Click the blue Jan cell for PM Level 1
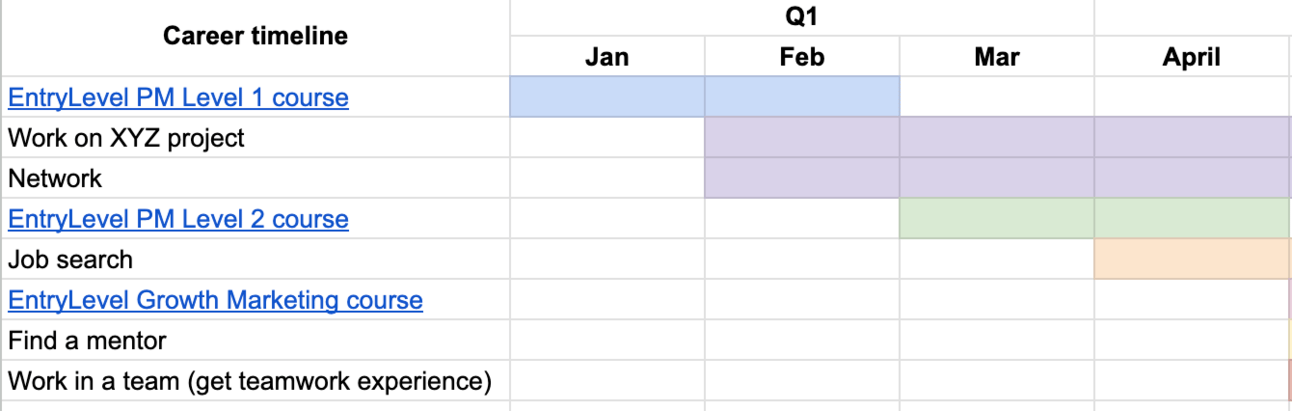This screenshot has height=411, width=1292. pyautogui.click(x=607, y=97)
